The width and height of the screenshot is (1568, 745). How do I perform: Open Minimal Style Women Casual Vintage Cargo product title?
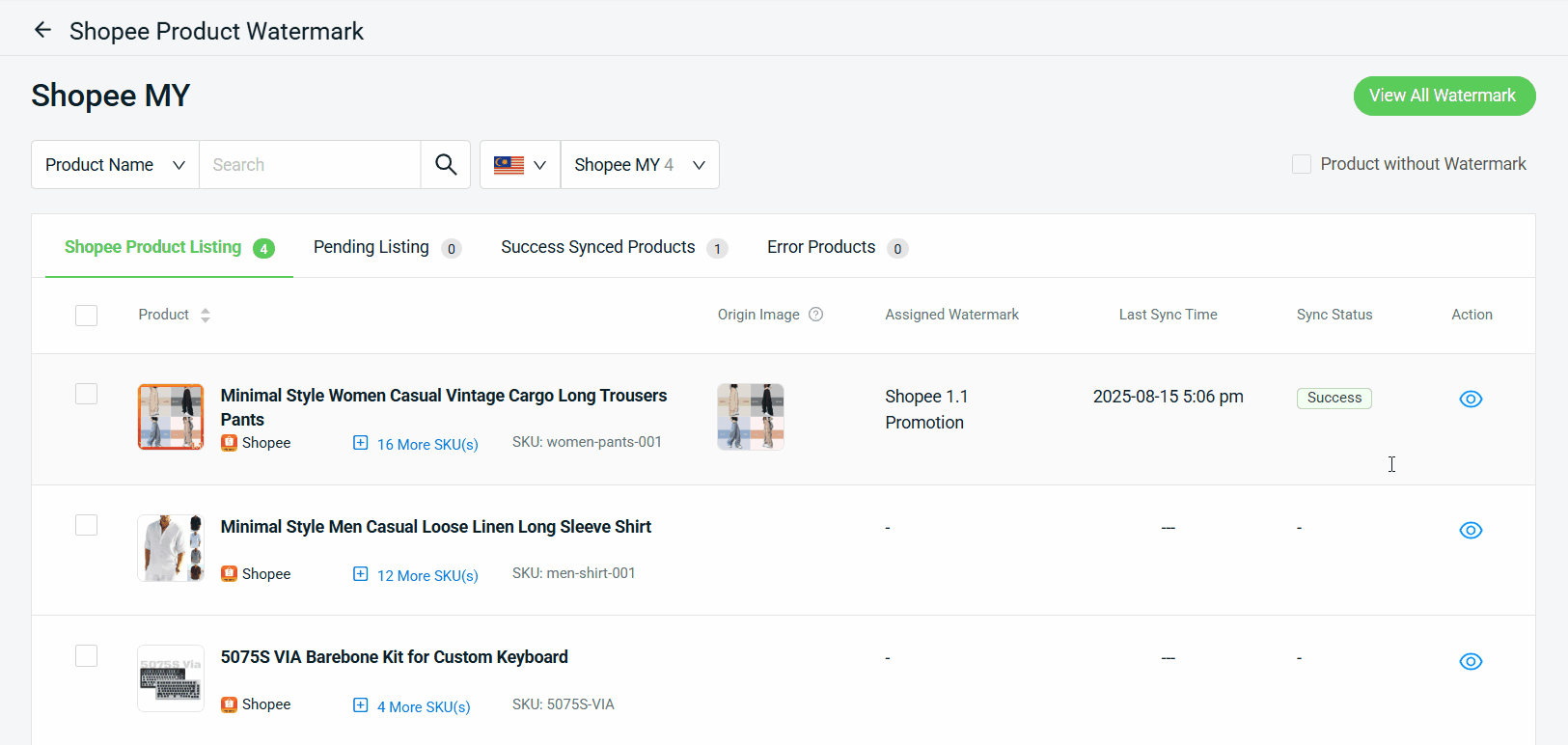(x=444, y=407)
